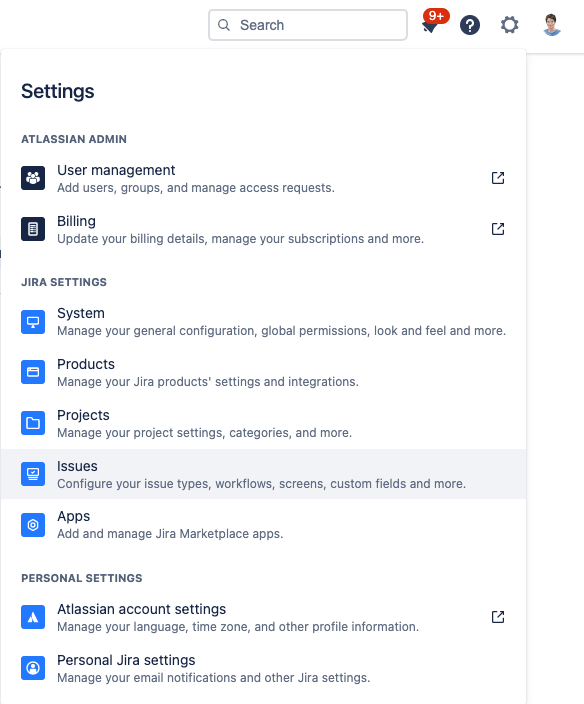
Task: Open the user profile avatar
Action: pos(551,25)
